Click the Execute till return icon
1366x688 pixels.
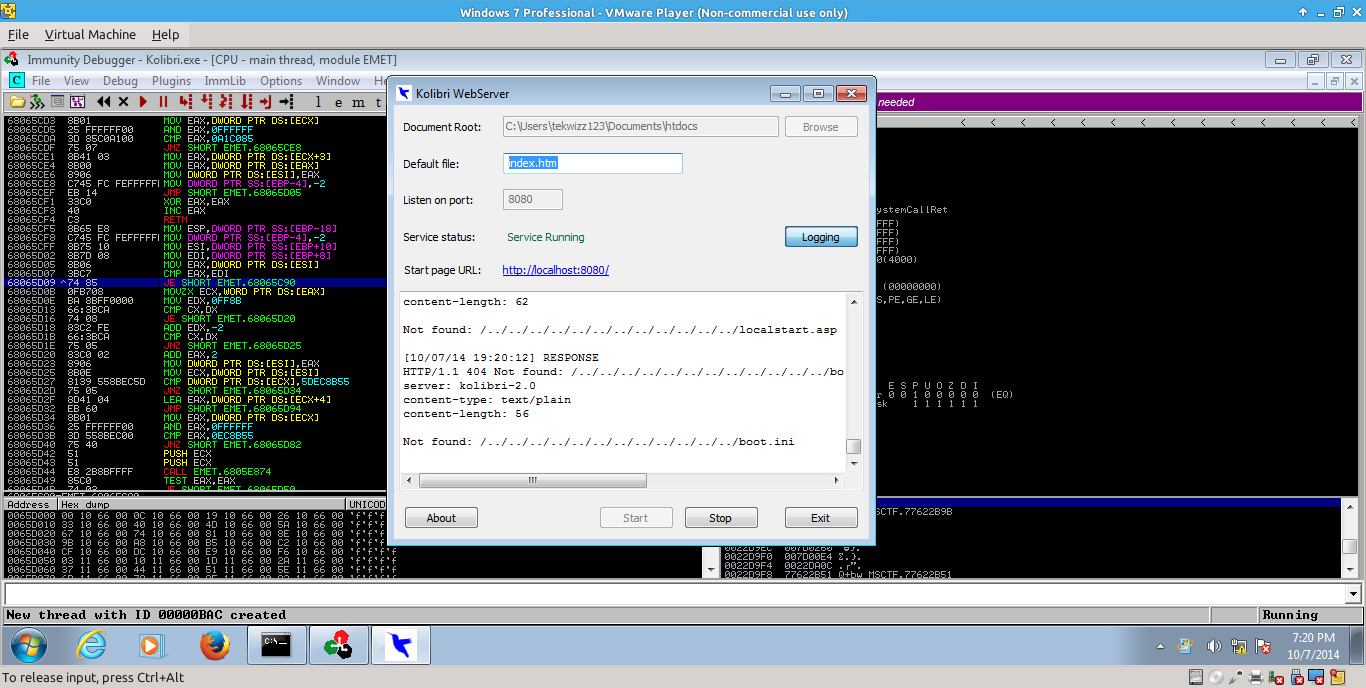[266, 101]
